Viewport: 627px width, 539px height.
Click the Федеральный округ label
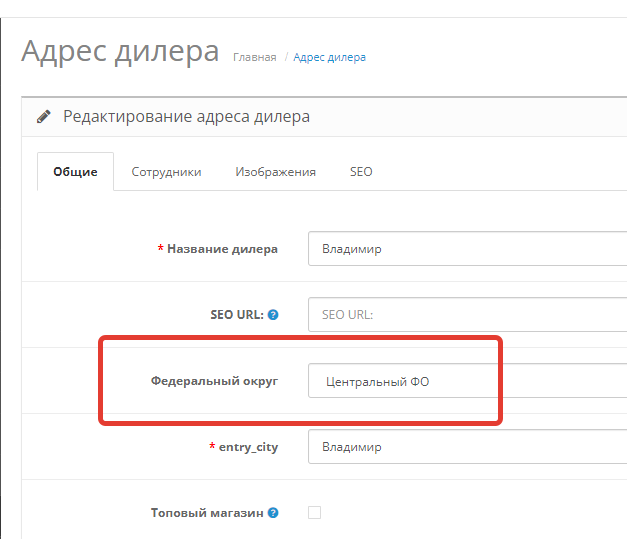tap(214, 381)
